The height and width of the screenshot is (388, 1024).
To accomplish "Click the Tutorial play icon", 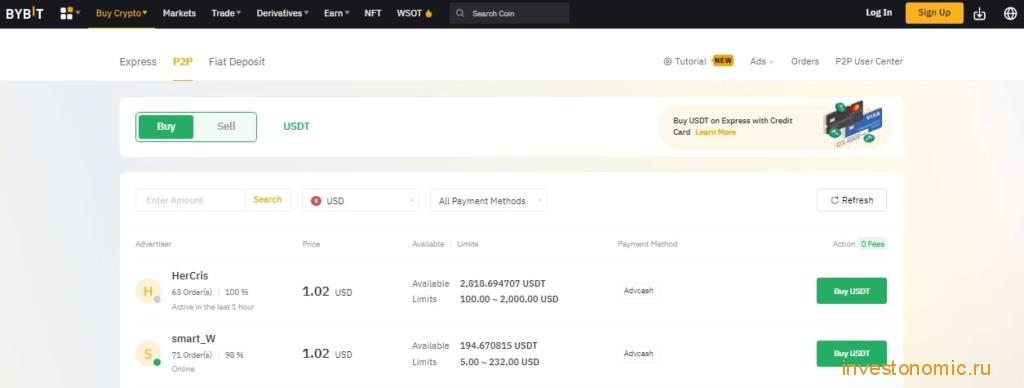I will (667, 61).
